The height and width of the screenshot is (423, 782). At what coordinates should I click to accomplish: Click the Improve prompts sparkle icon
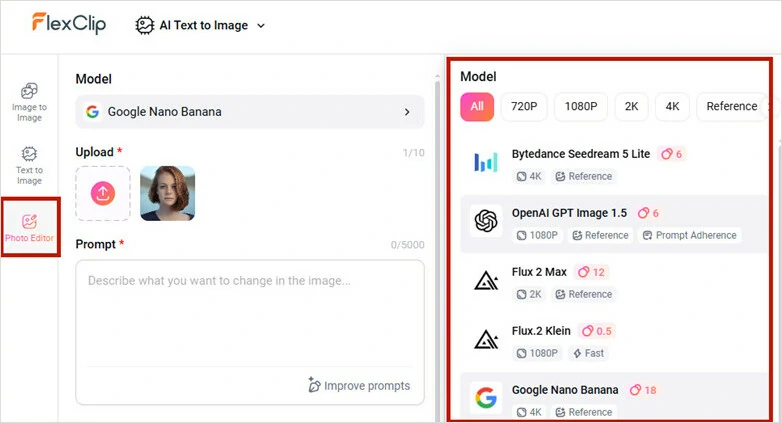click(x=314, y=385)
